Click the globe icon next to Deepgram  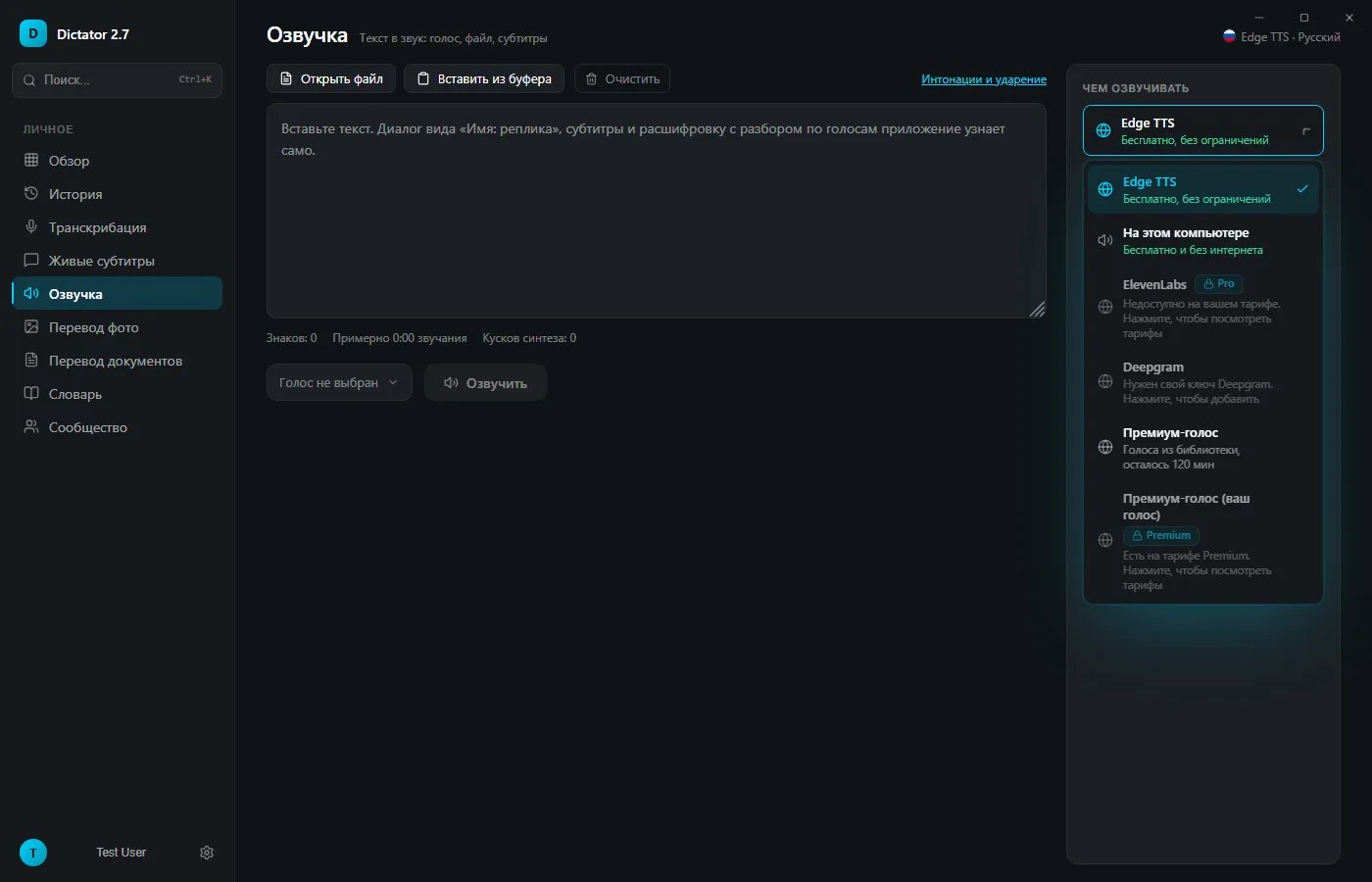[x=1105, y=381]
